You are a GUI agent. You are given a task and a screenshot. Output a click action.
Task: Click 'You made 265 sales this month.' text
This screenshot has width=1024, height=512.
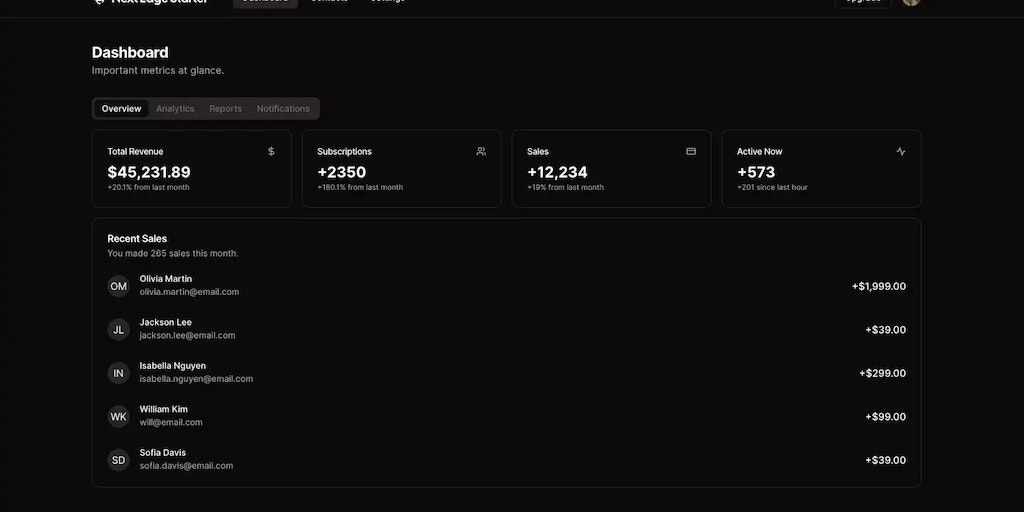[x=173, y=253]
